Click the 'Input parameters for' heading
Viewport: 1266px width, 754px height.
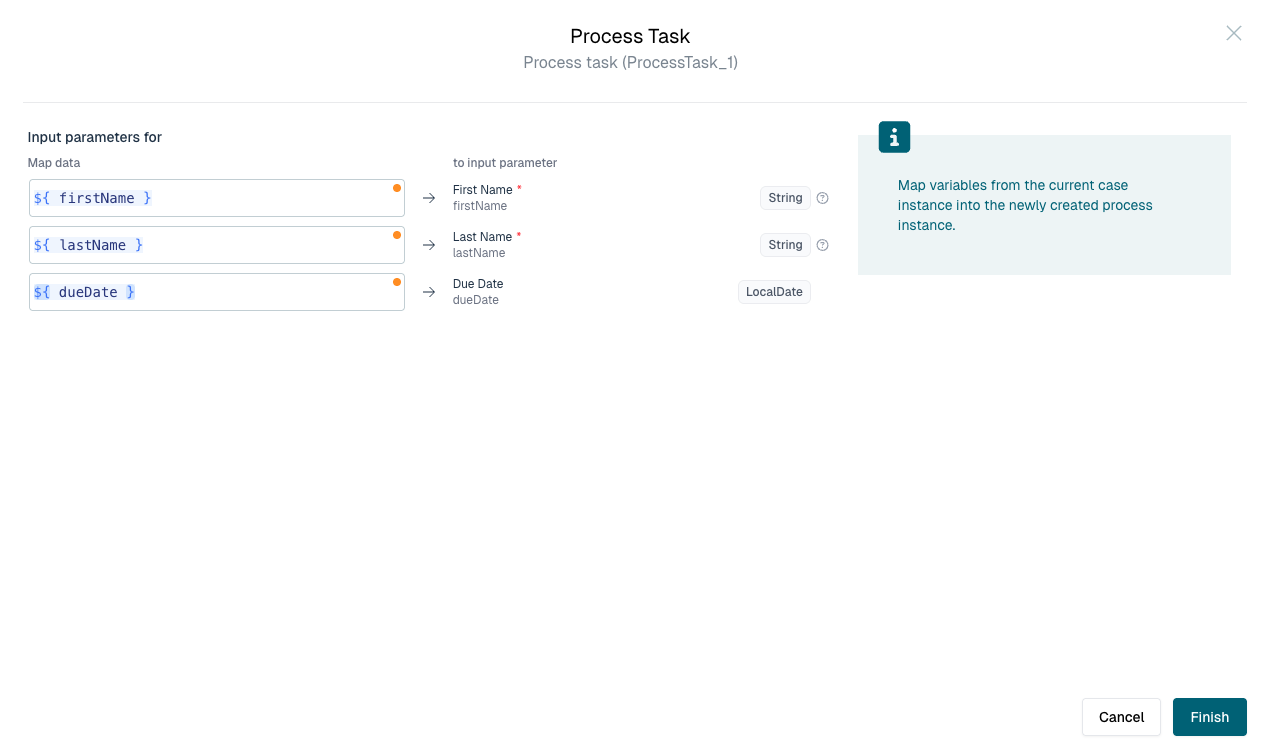(95, 137)
